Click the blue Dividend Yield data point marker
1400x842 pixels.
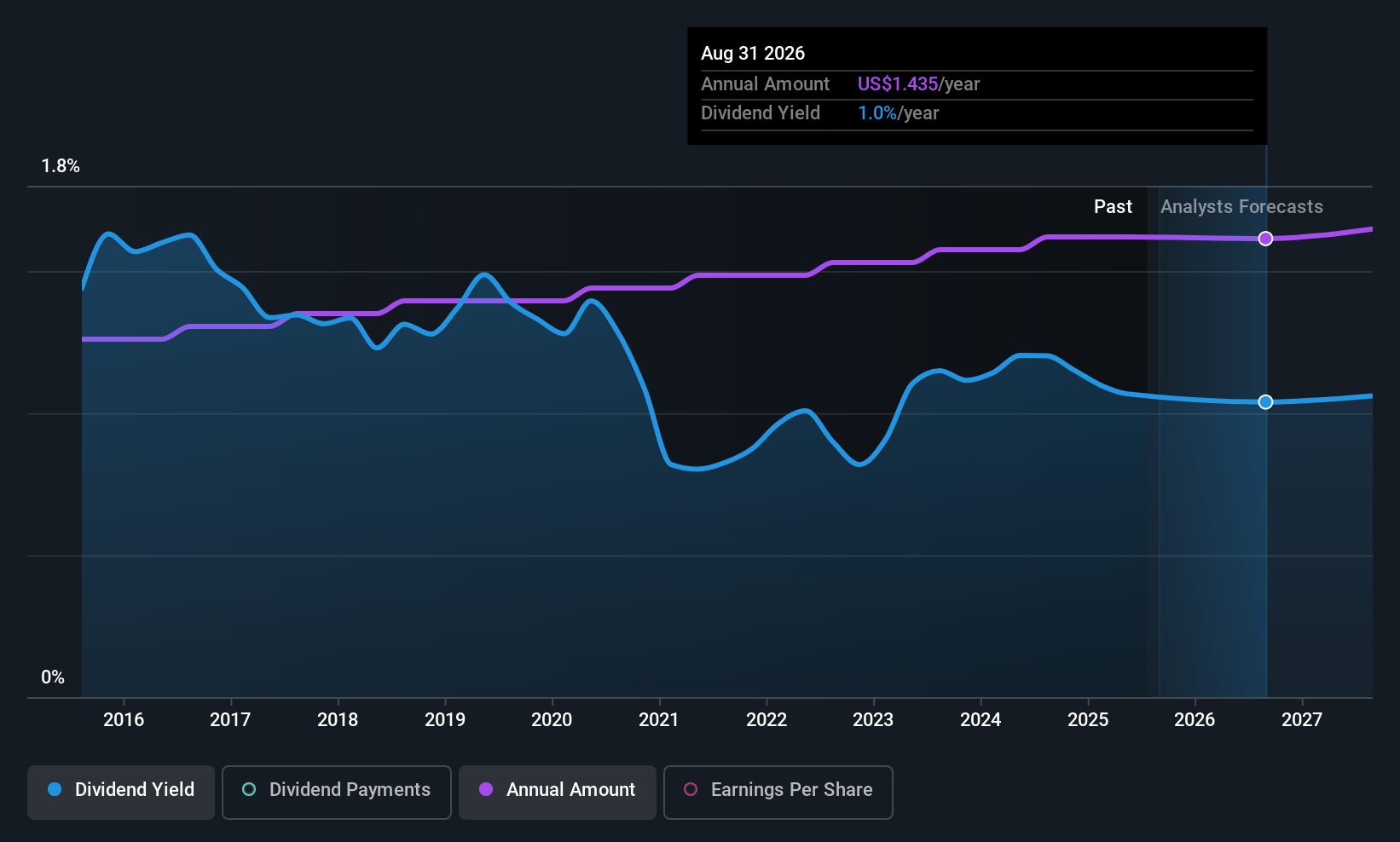click(x=1266, y=402)
